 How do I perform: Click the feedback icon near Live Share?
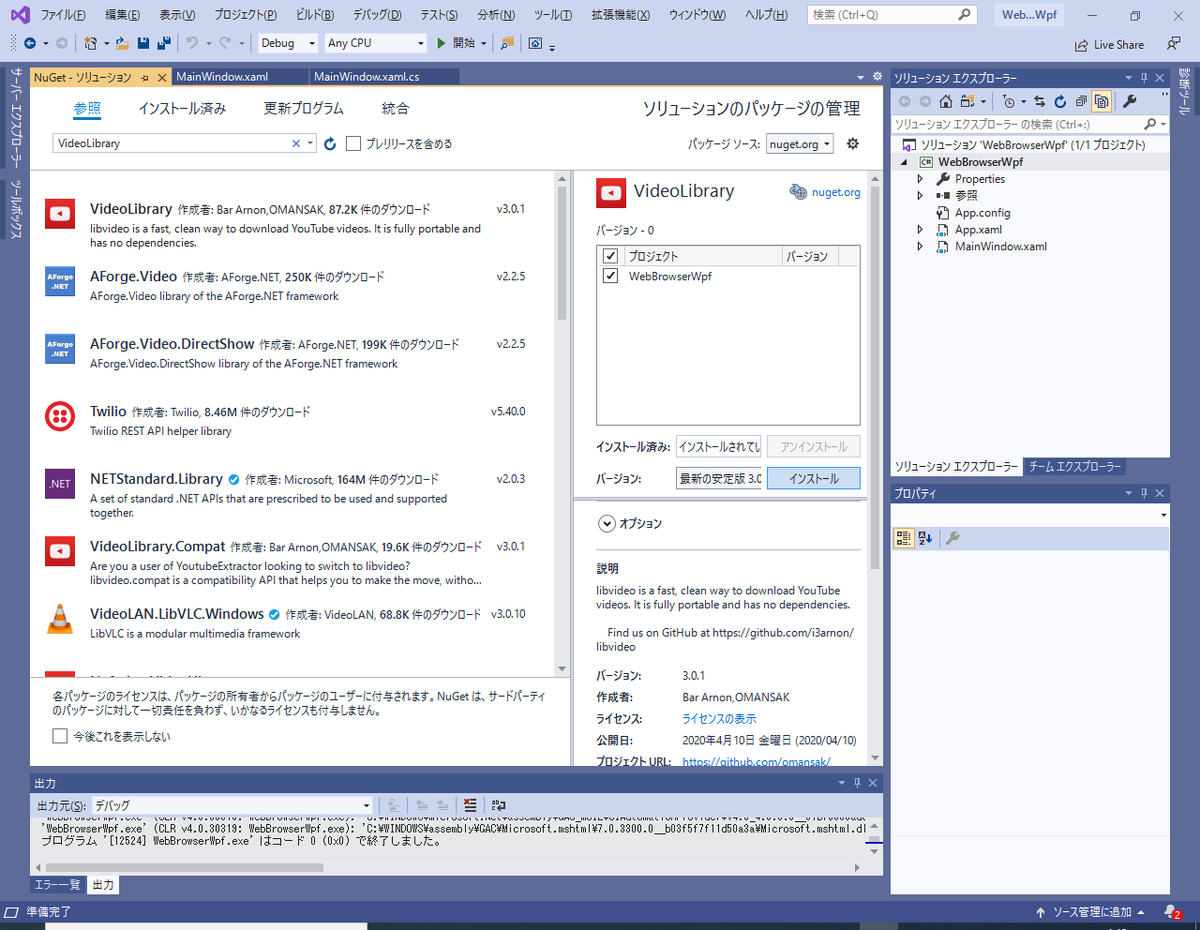point(1173,44)
